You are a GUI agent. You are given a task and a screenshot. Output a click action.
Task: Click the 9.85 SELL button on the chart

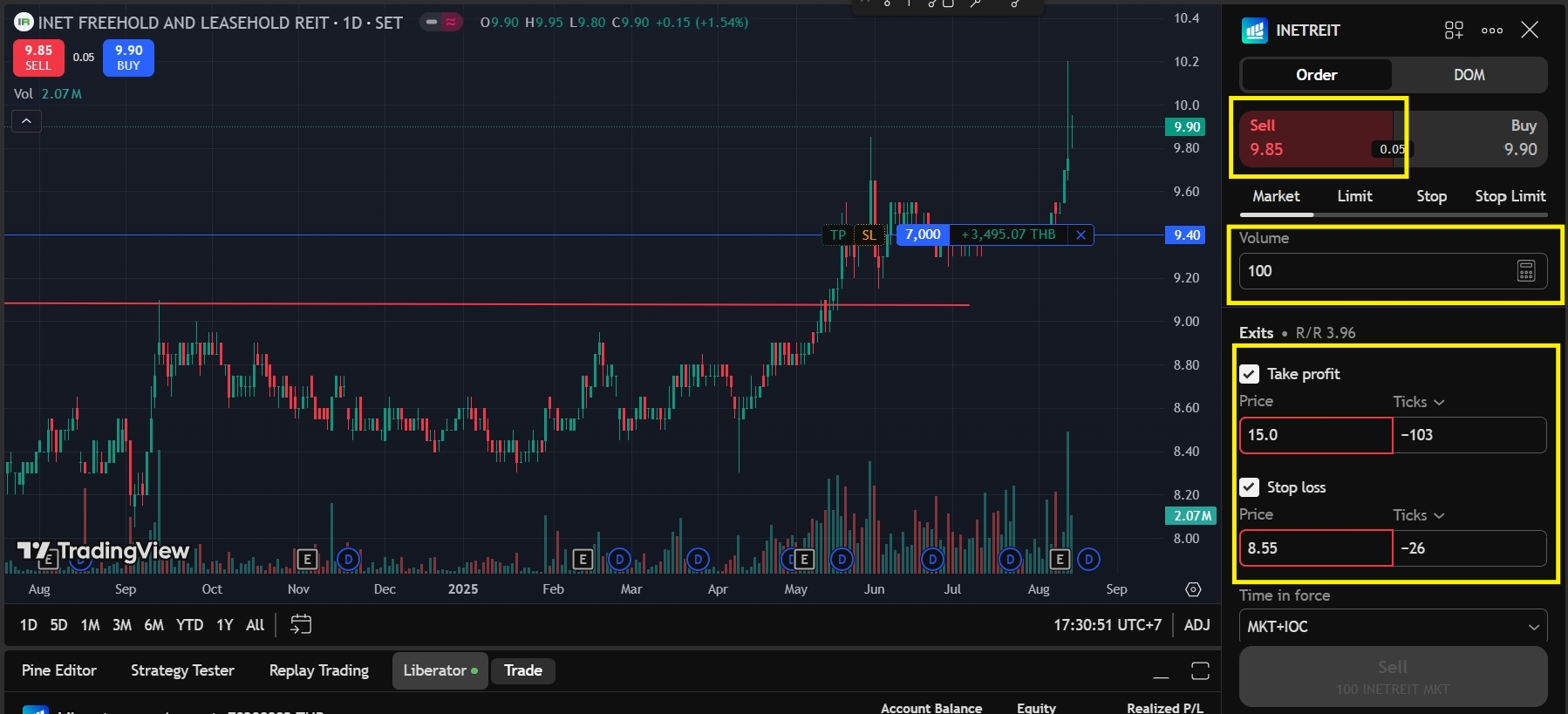pos(38,58)
